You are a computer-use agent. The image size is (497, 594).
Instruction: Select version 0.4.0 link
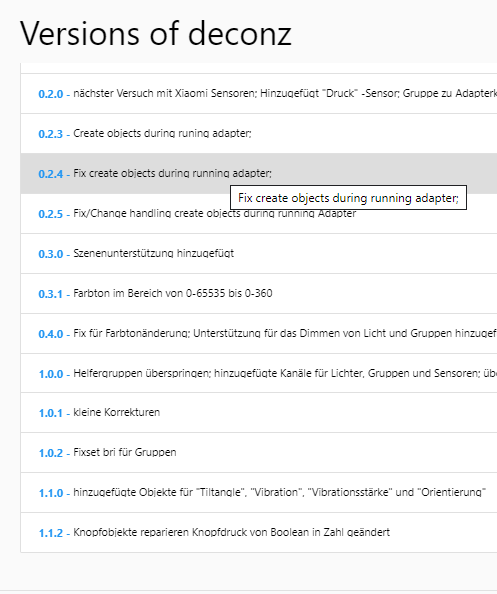pos(51,334)
